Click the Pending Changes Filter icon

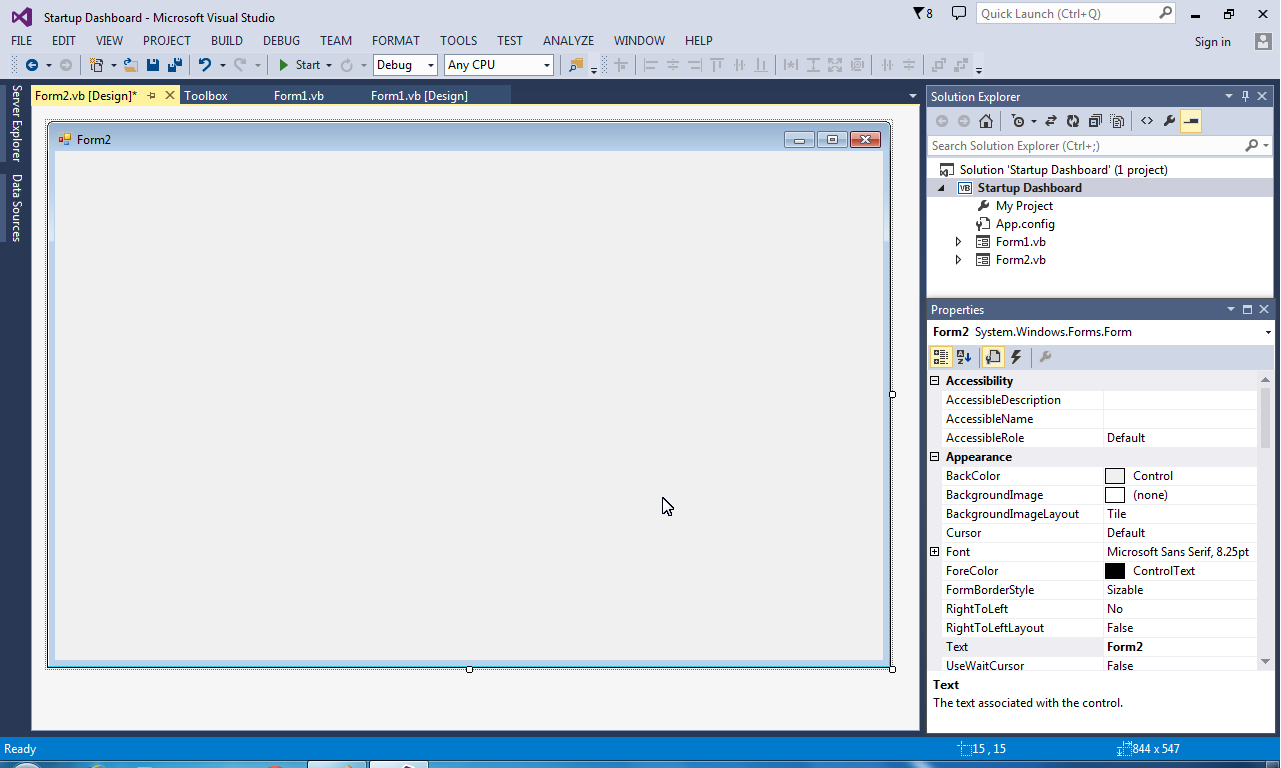coord(1018,121)
